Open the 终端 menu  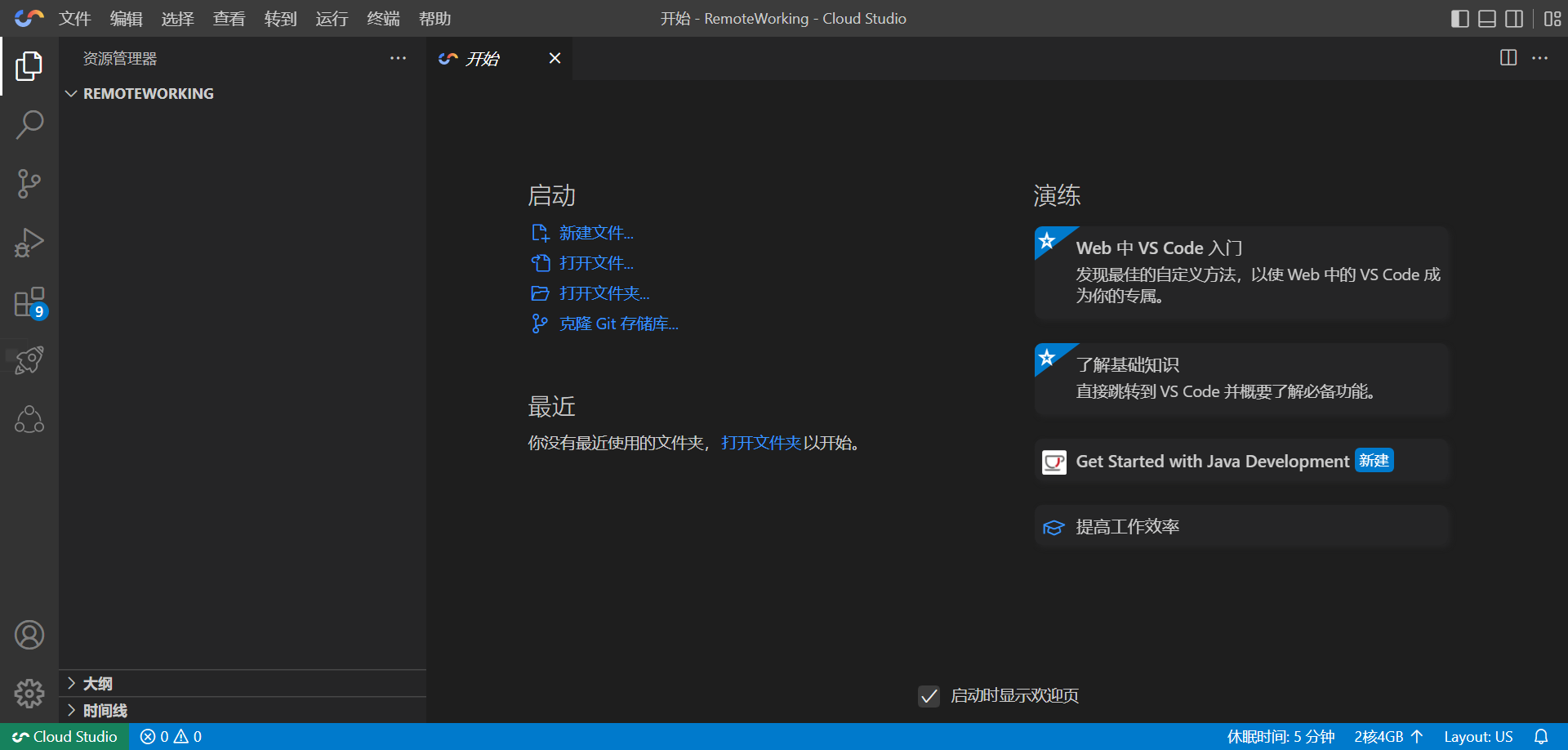pyautogui.click(x=383, y=19)
